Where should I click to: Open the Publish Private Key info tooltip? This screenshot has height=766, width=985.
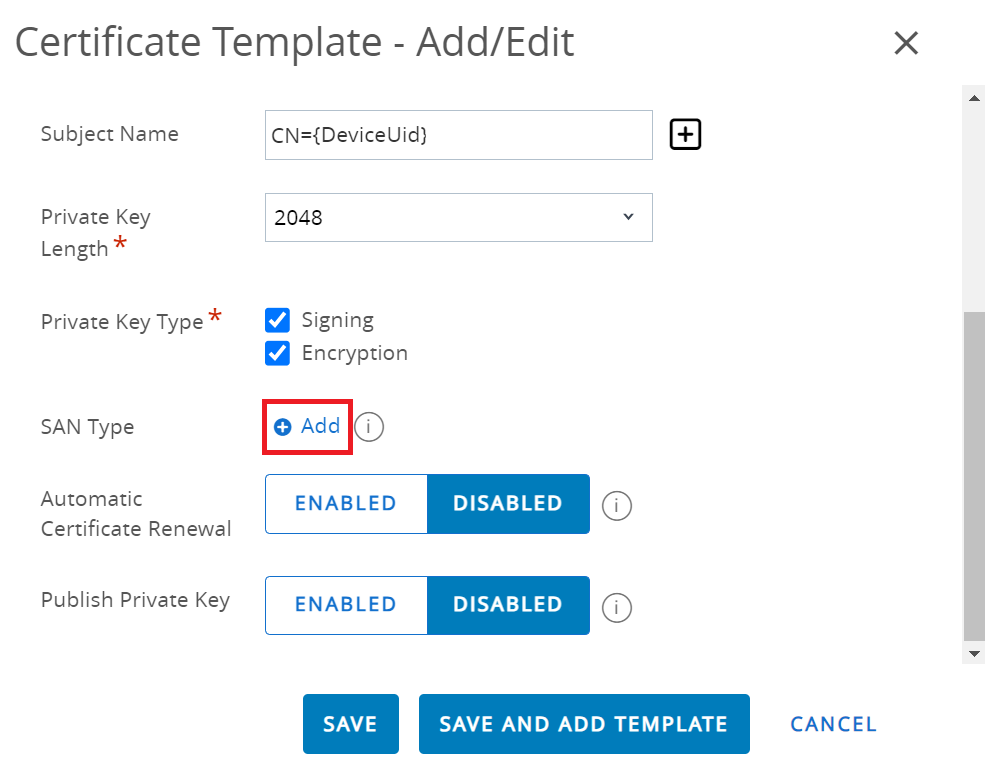[616, 607]
